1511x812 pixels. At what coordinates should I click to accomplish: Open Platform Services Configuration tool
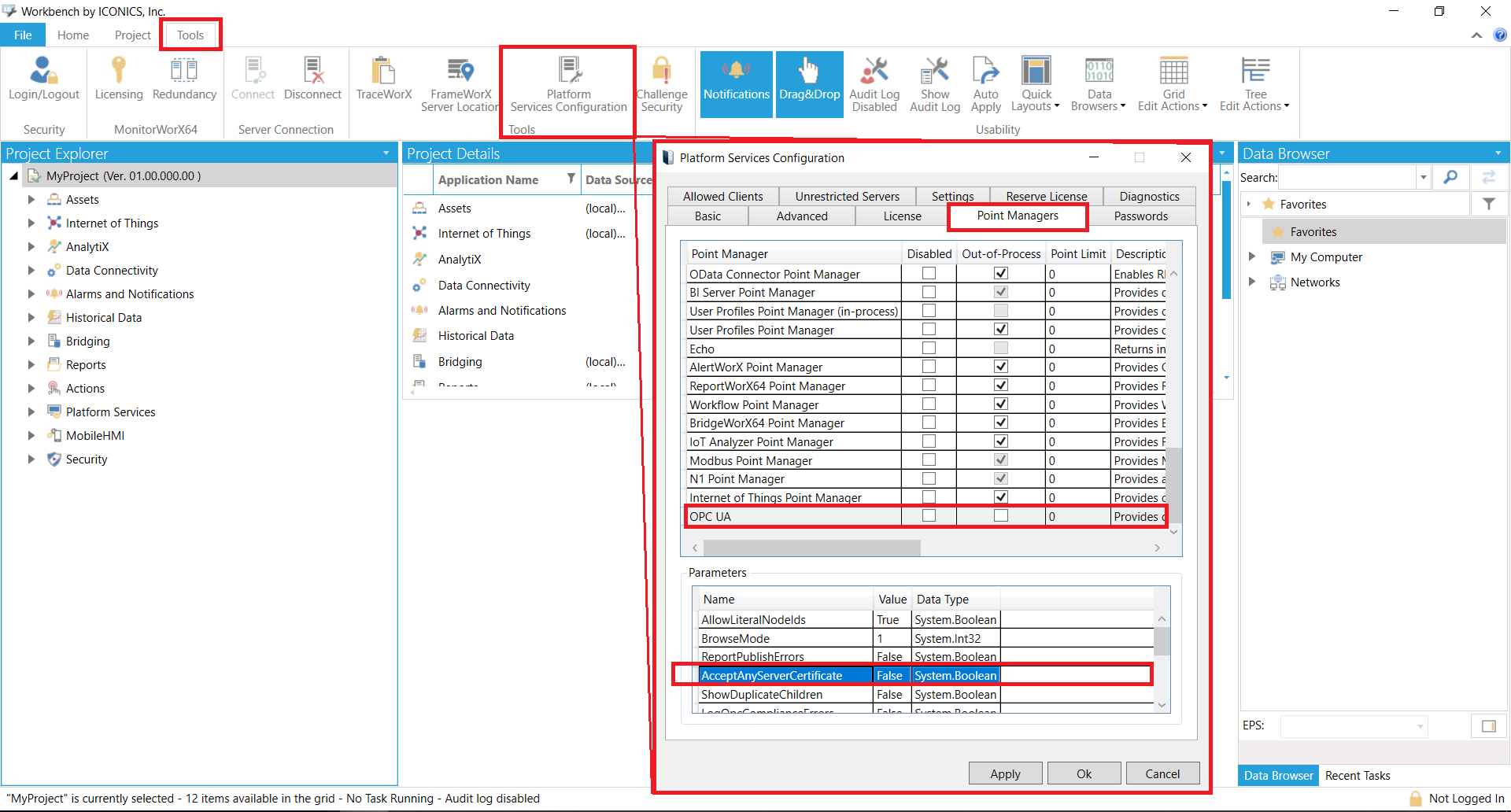tap(568, 85)
